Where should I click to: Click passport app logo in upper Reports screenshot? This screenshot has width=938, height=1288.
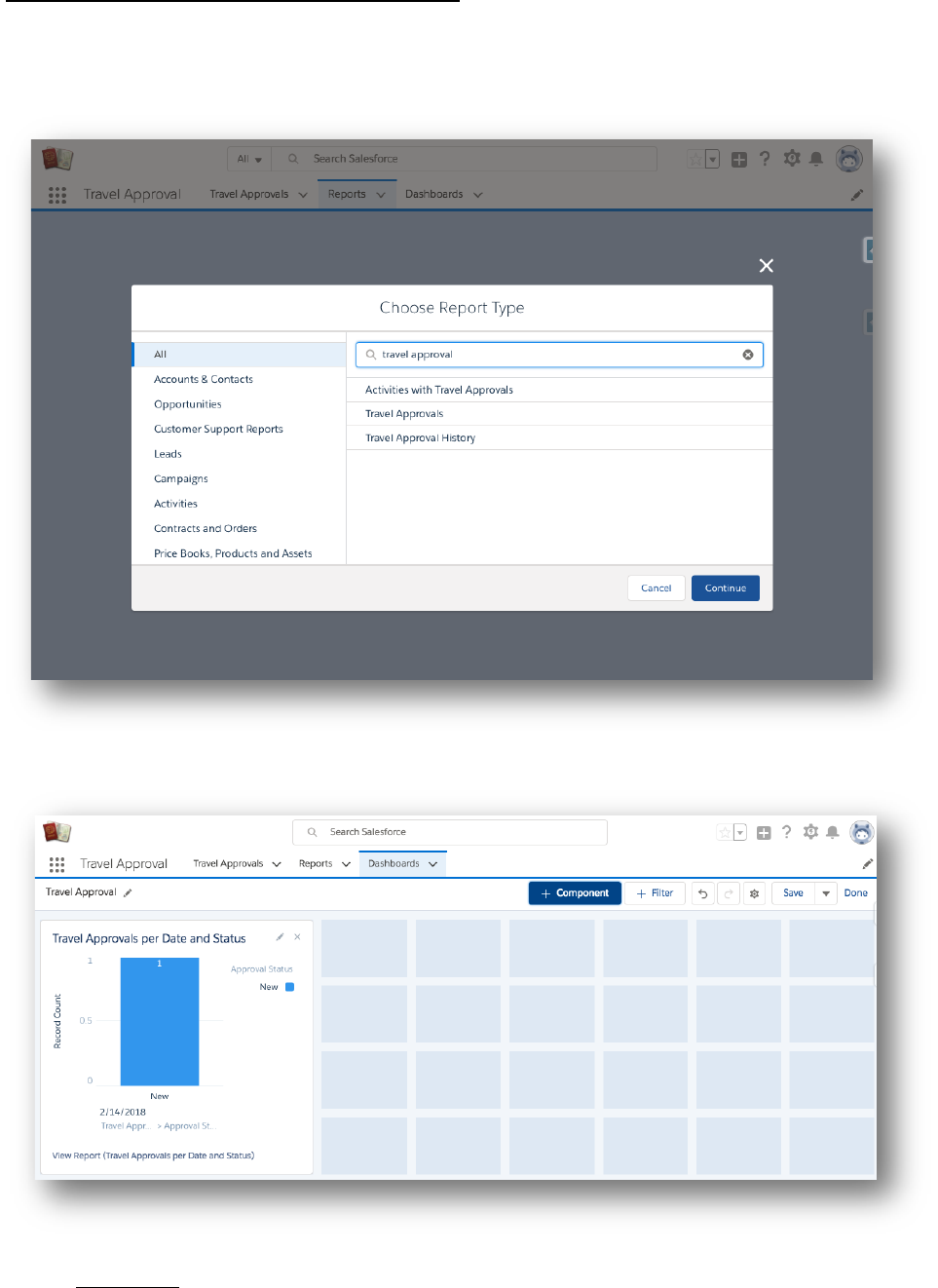pyautogui.click(x=57, y=158)
